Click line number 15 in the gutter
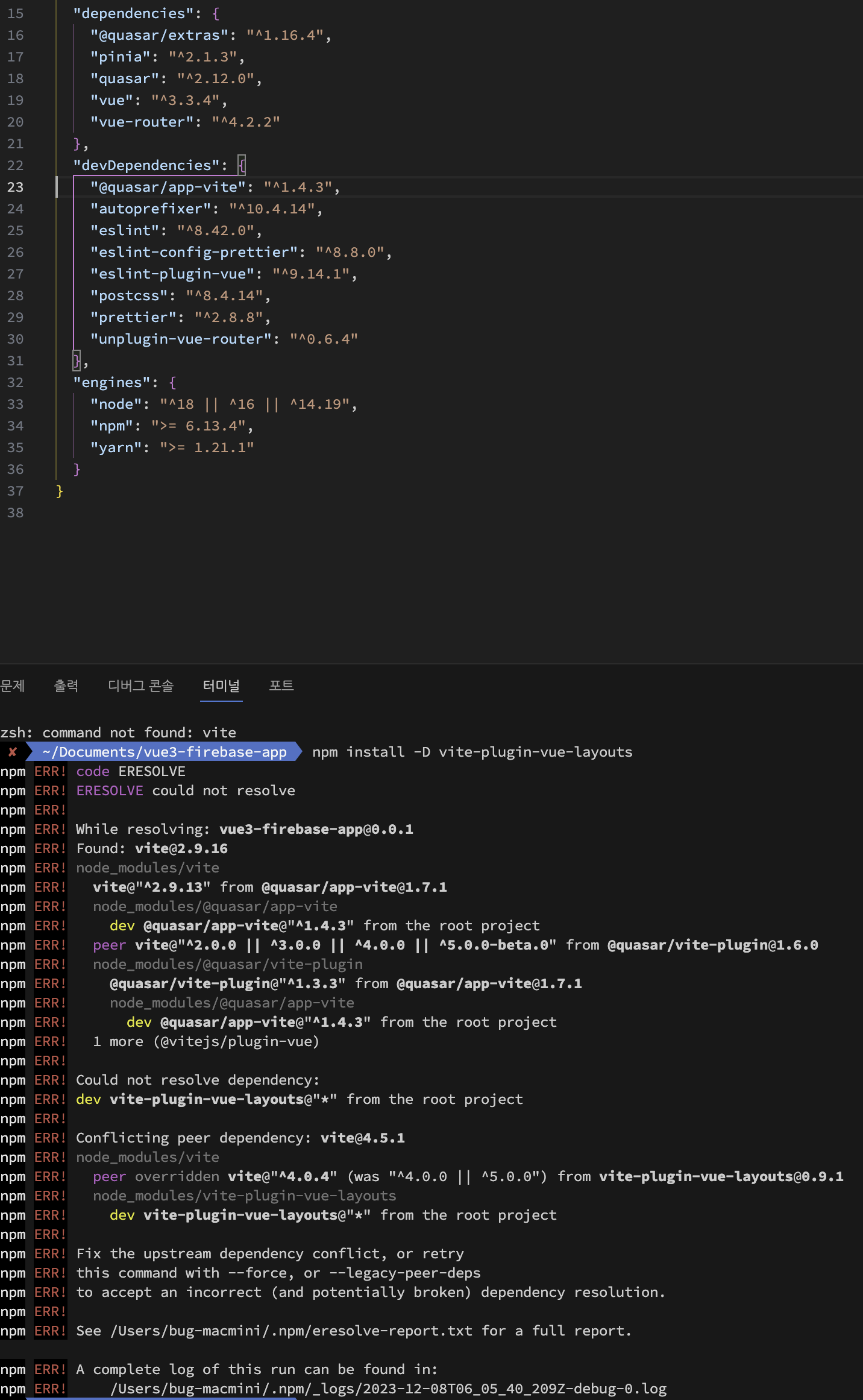 (16, 13)
